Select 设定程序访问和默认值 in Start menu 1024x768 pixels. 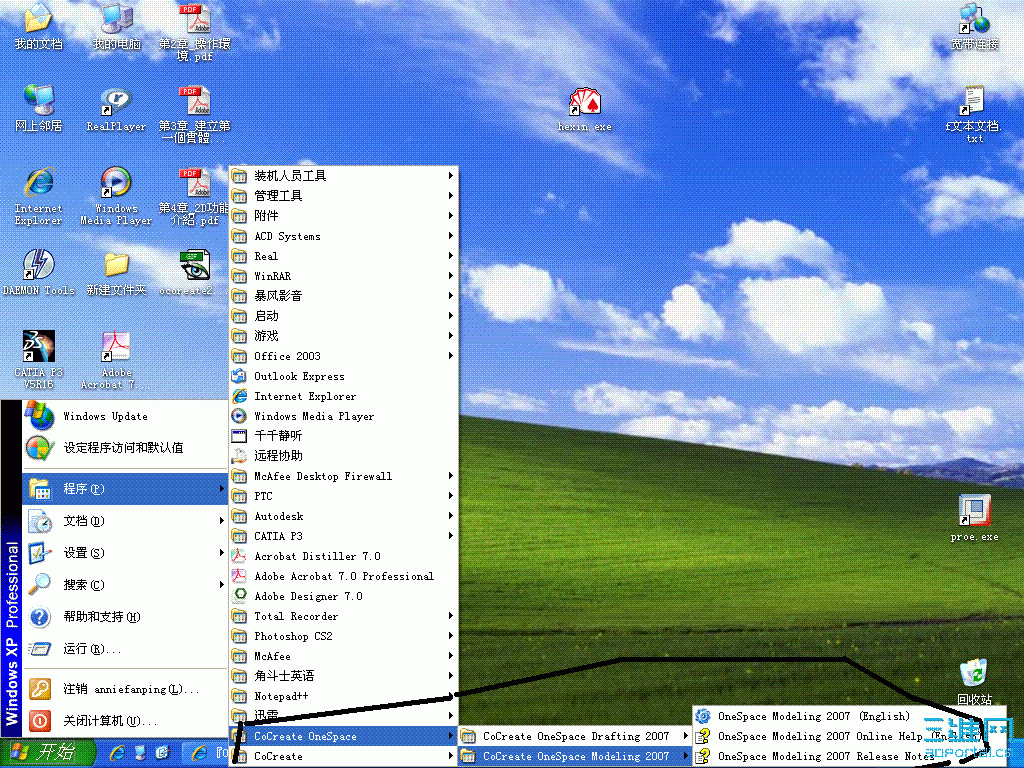click(125, 447)
